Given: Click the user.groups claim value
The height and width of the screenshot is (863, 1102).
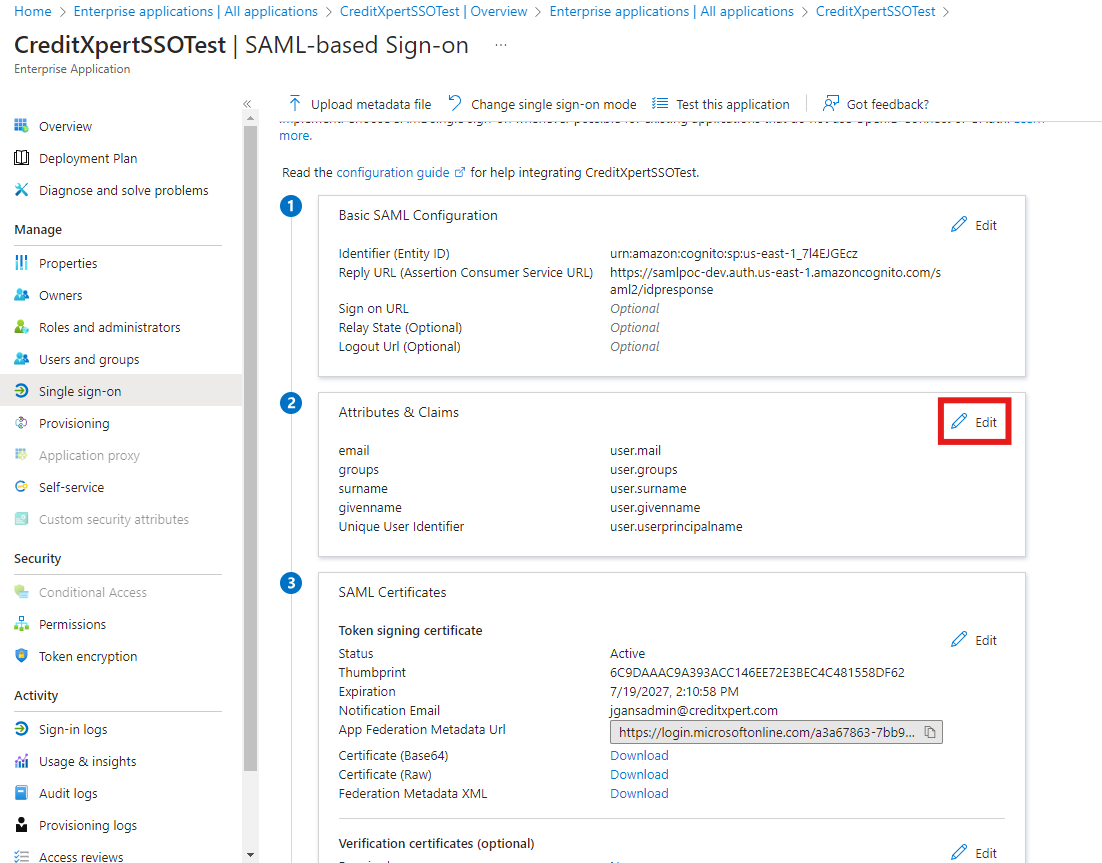Looking at the screenshot, I should 644,469.
